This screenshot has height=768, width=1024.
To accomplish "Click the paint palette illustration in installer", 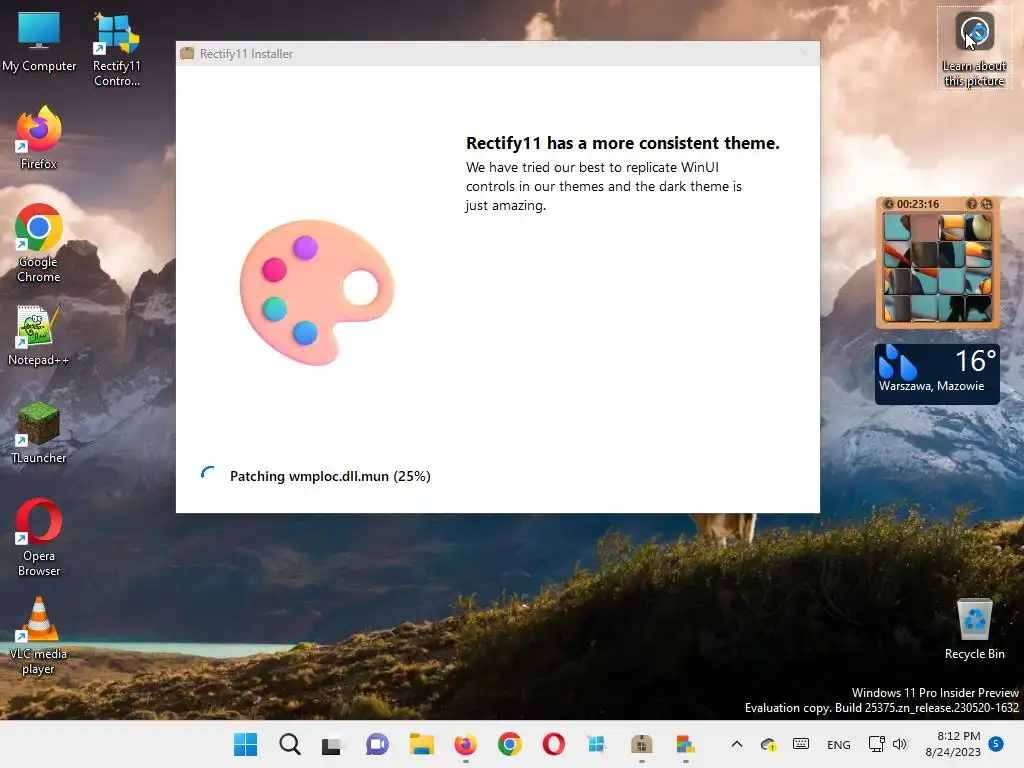I will pos(317,292).
